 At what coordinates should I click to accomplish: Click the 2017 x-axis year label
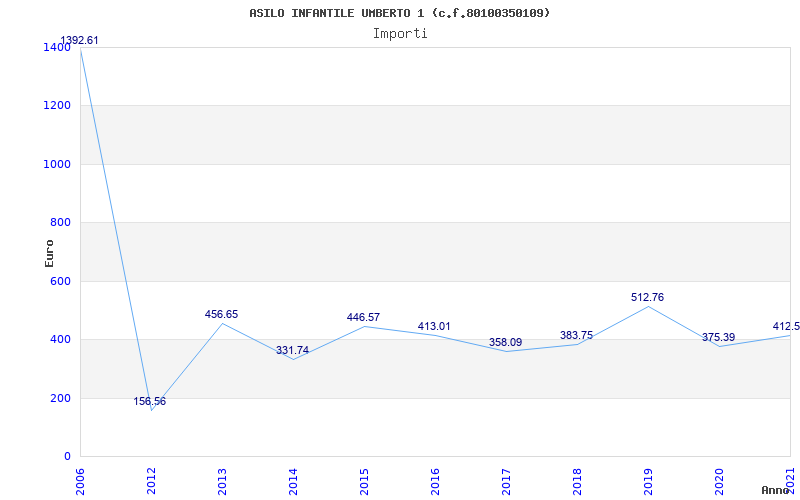506,481
